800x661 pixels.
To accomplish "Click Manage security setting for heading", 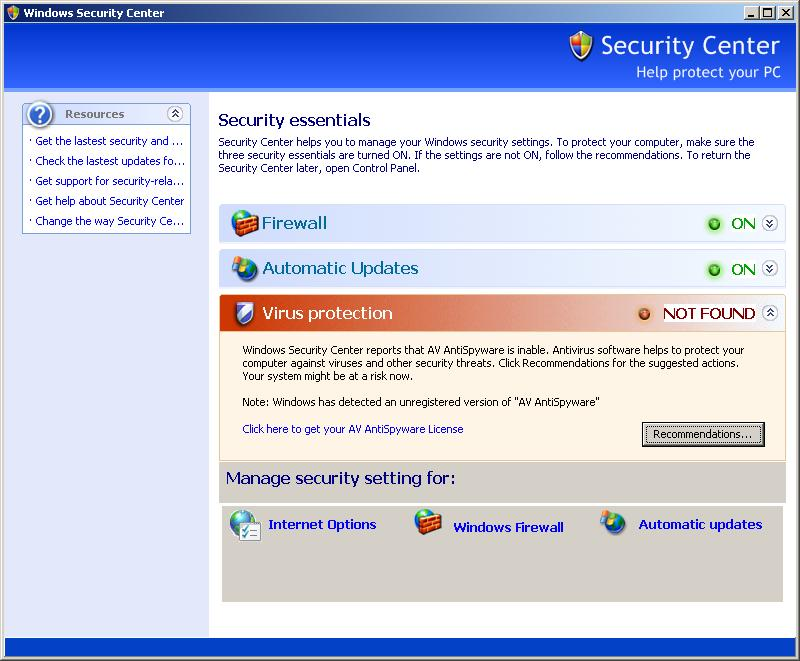I will [x=340, y=478].
